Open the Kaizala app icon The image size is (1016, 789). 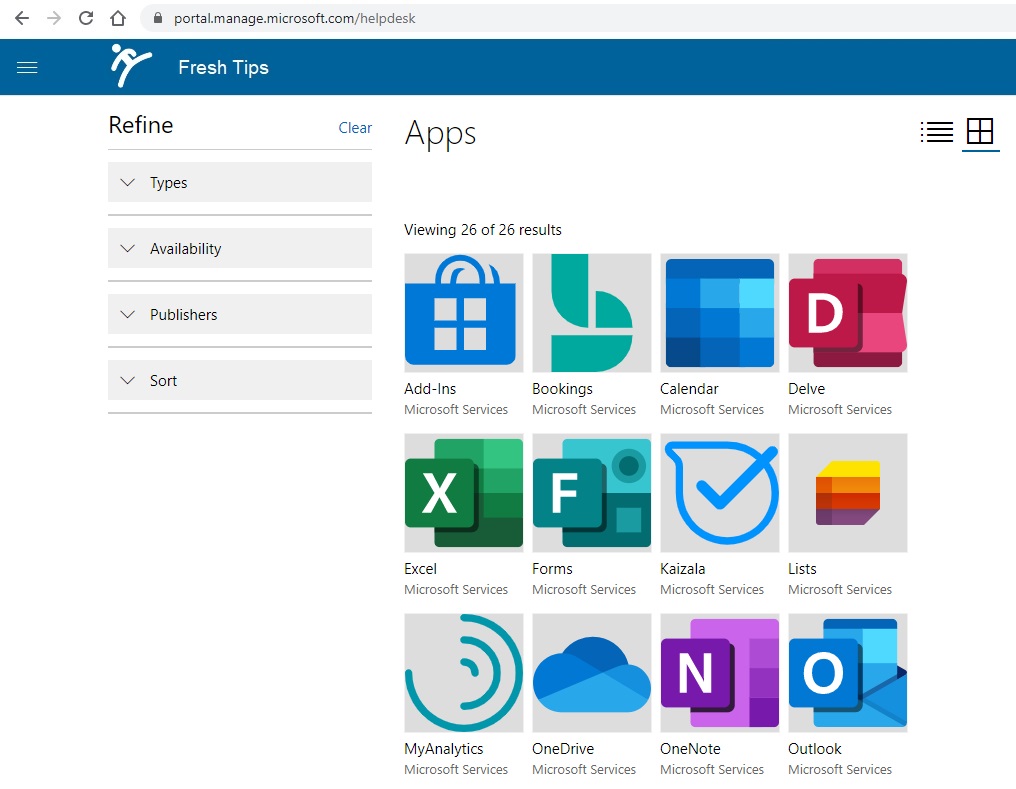(x=720, y=493)
